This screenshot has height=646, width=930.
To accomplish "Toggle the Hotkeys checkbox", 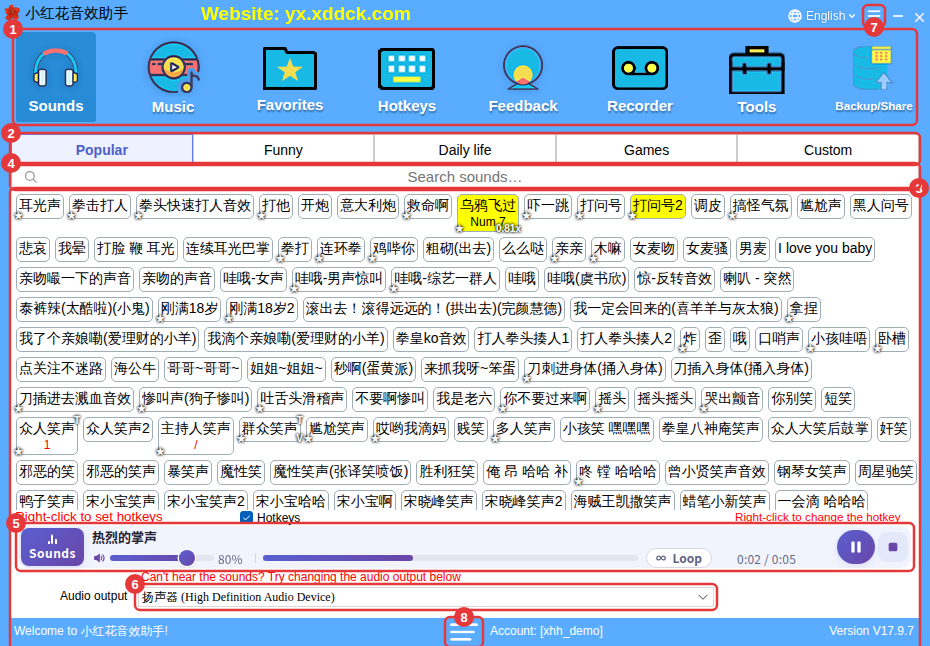I will tap(246, 517).
